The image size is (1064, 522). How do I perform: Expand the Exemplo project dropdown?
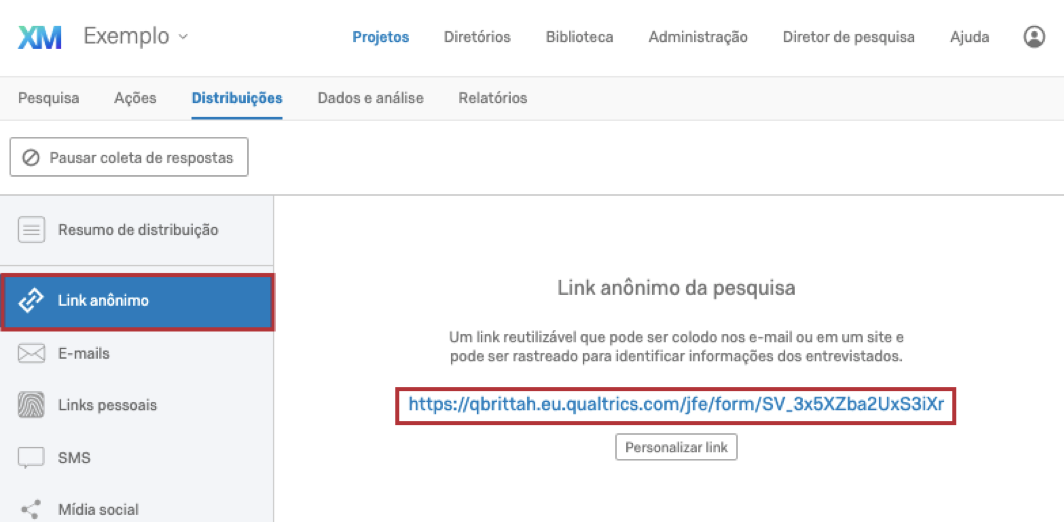136,37
